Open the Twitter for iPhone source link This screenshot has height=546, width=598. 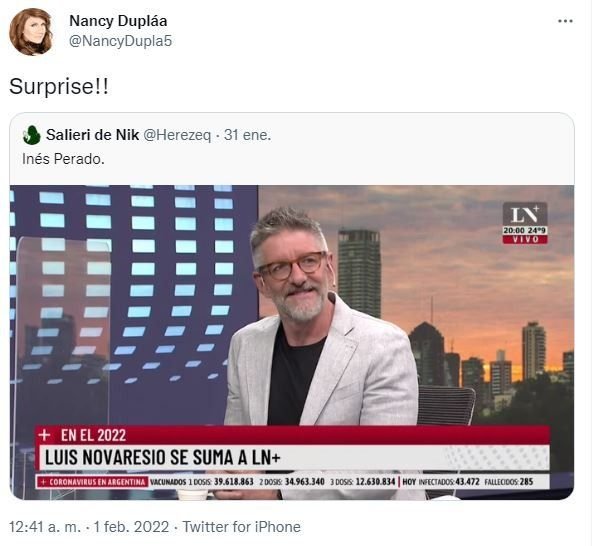tap(242, 527)
